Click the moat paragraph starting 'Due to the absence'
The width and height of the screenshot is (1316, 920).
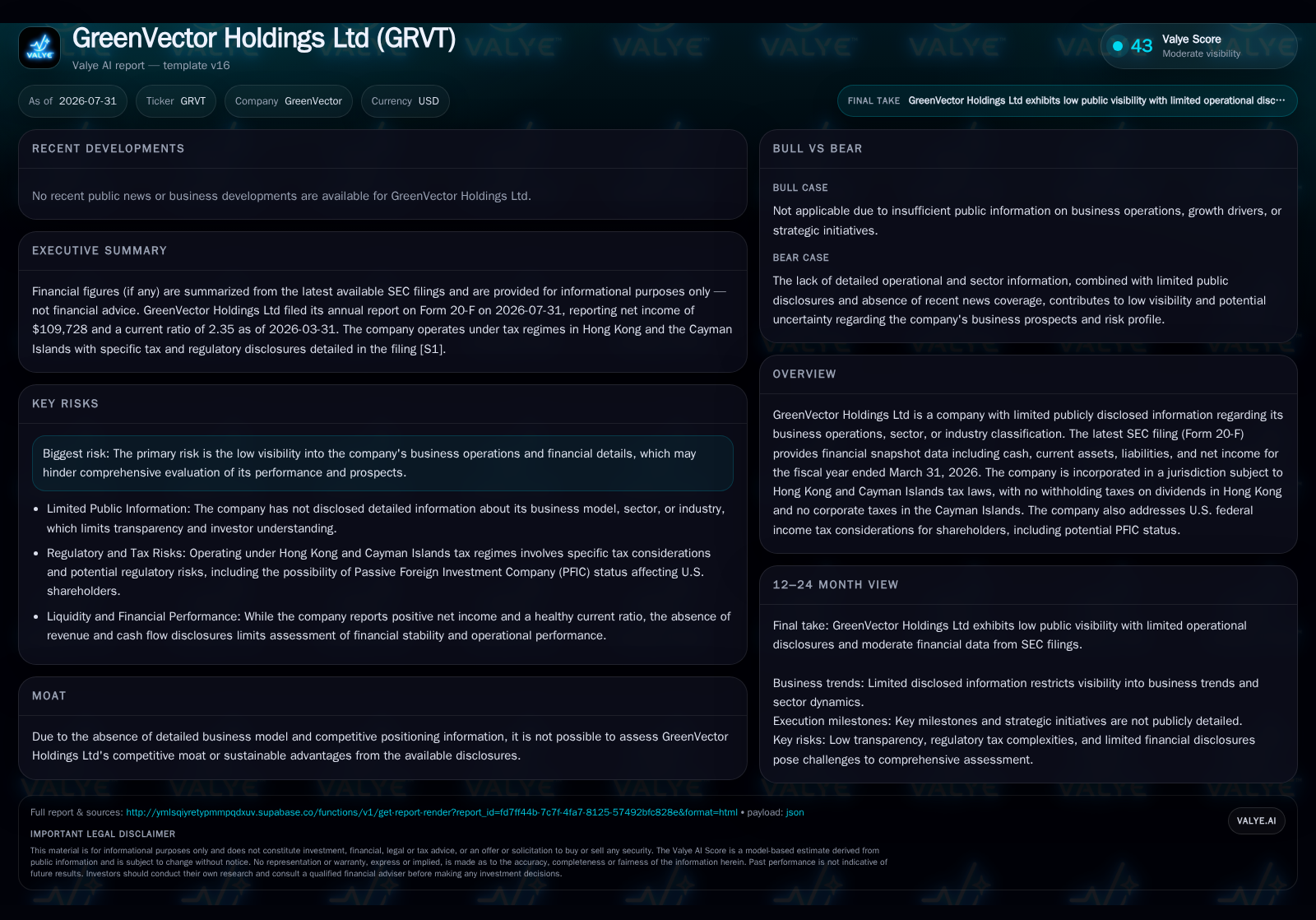380,746
